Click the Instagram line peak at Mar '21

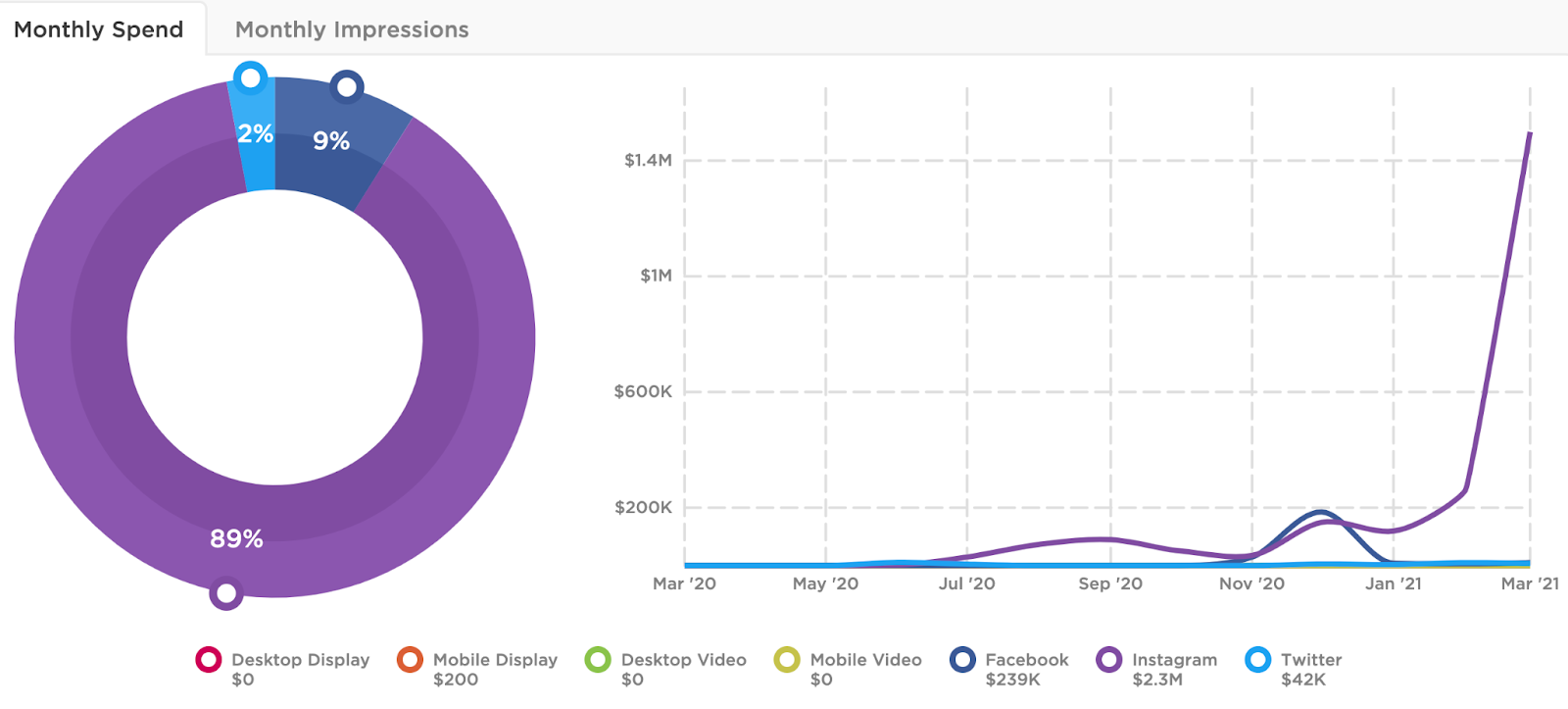click(x=1530, y=133)
